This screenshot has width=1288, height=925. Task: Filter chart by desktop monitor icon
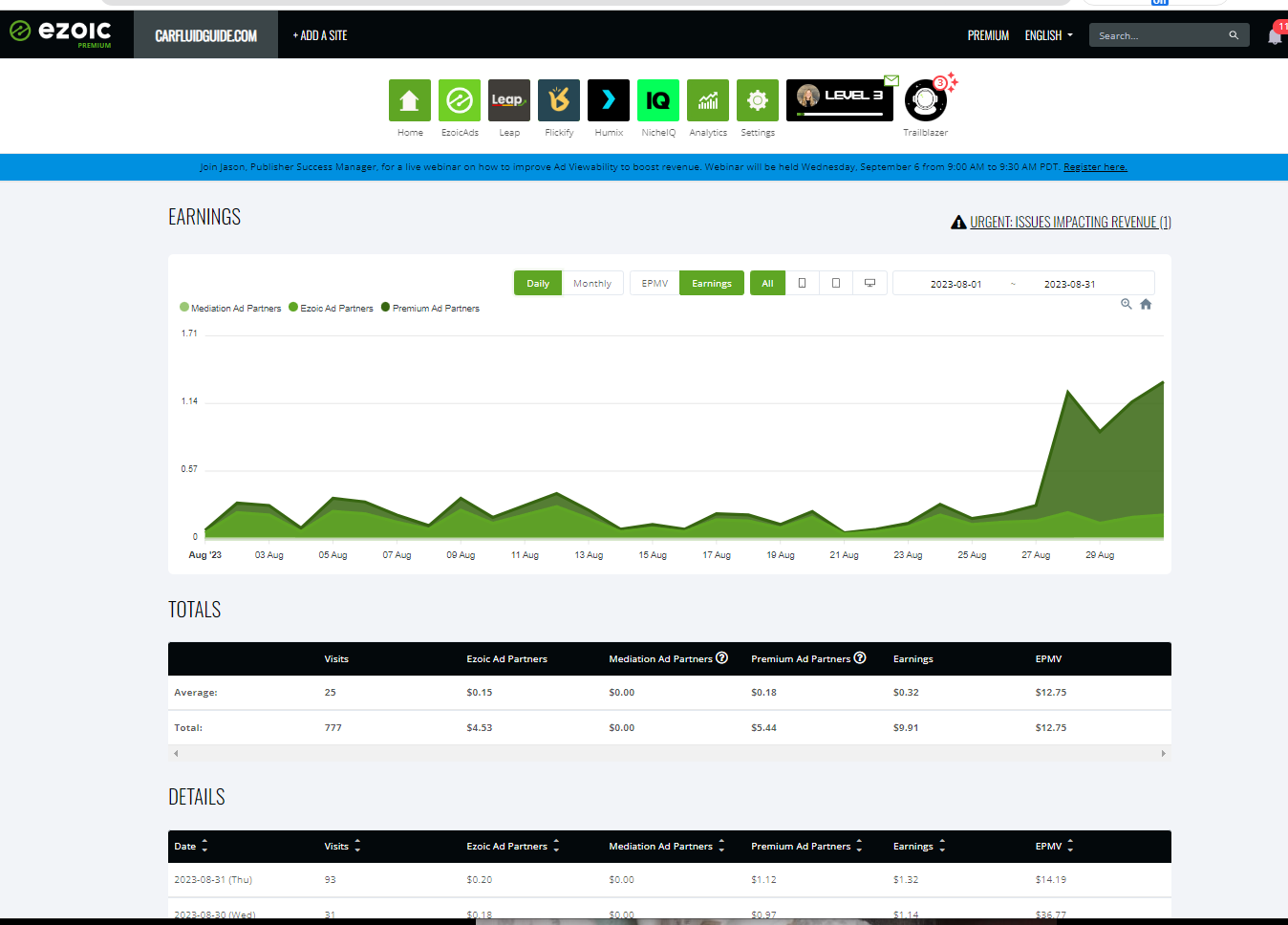point(869,283)
